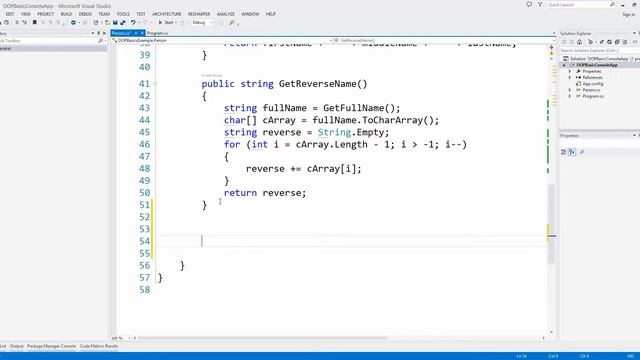
Task: Switch to the Program.cs tab
Action: 158,33
